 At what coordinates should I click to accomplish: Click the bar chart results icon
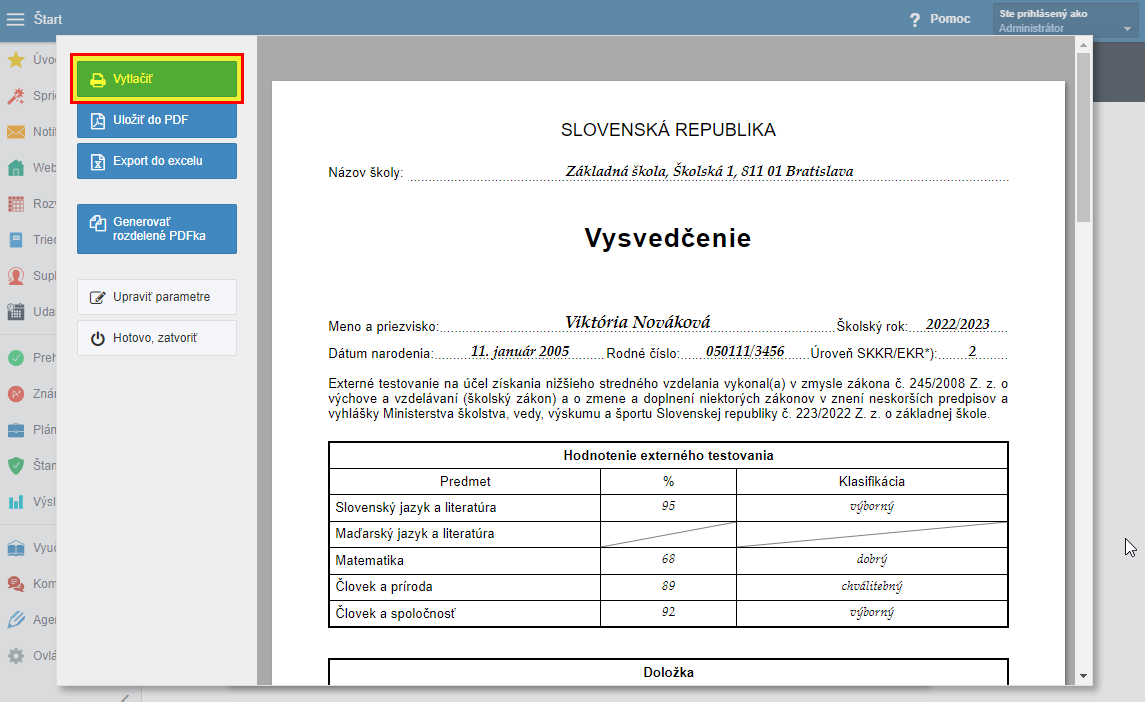pos(15,502)
